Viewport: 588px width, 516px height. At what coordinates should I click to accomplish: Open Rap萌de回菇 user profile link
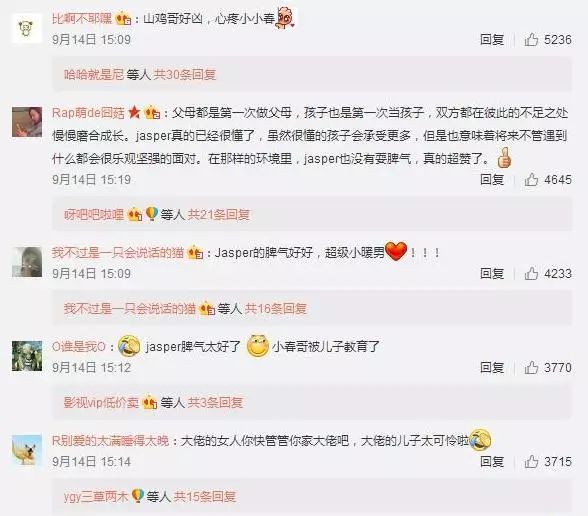click(88, 112)
